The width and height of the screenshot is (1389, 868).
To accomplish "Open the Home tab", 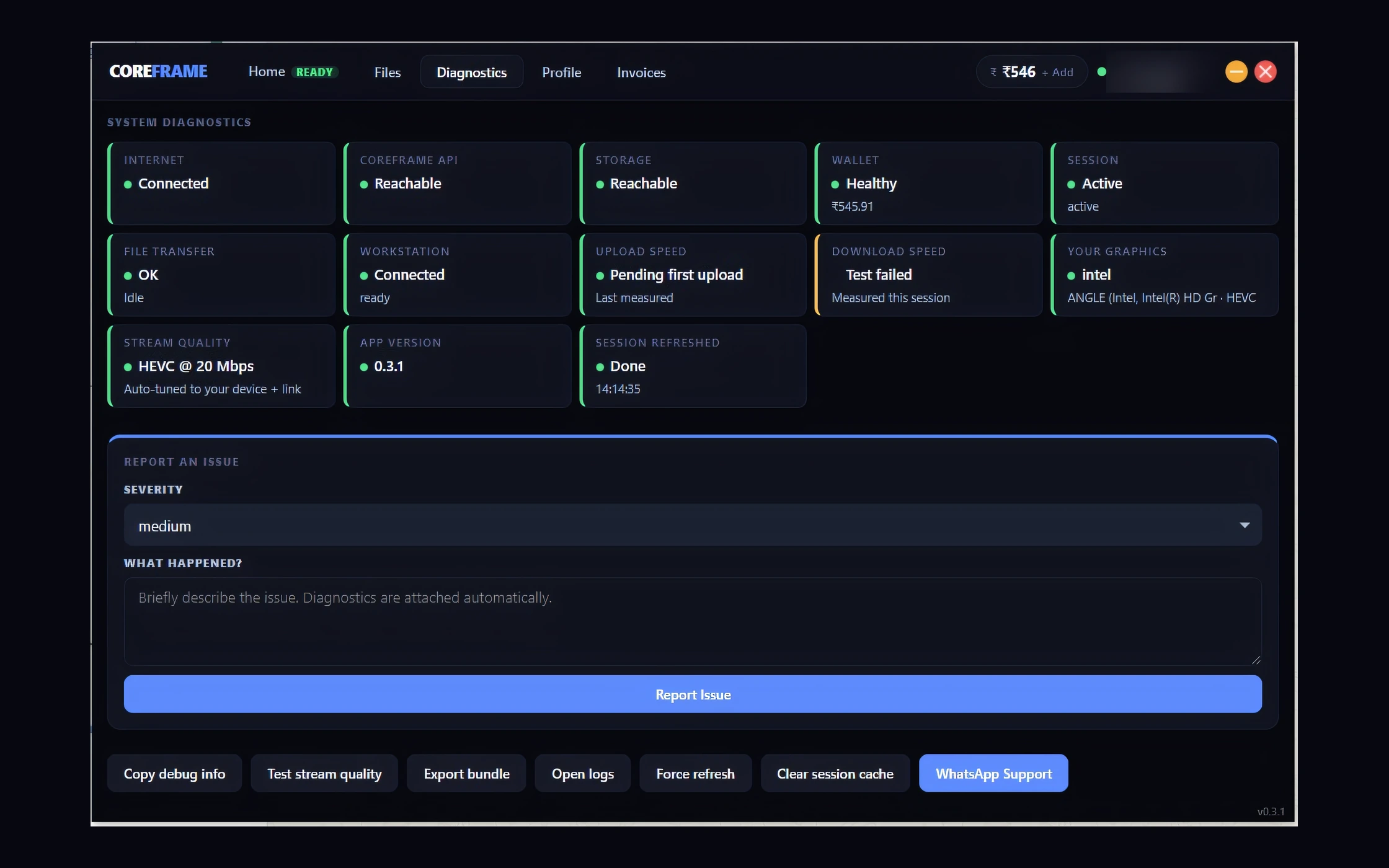I will tap(267, 71).
